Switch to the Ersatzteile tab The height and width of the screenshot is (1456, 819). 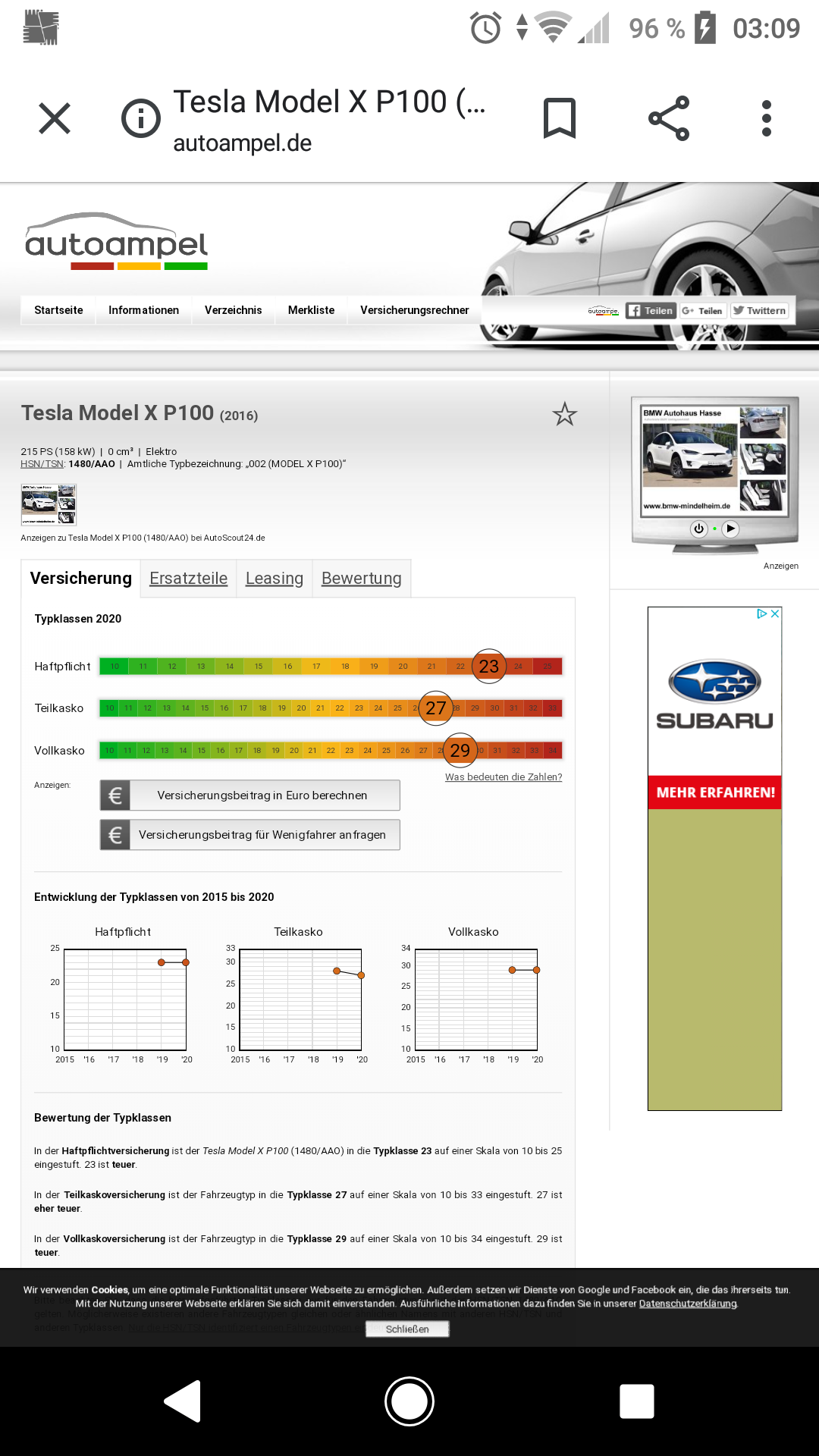click(188, 579)
